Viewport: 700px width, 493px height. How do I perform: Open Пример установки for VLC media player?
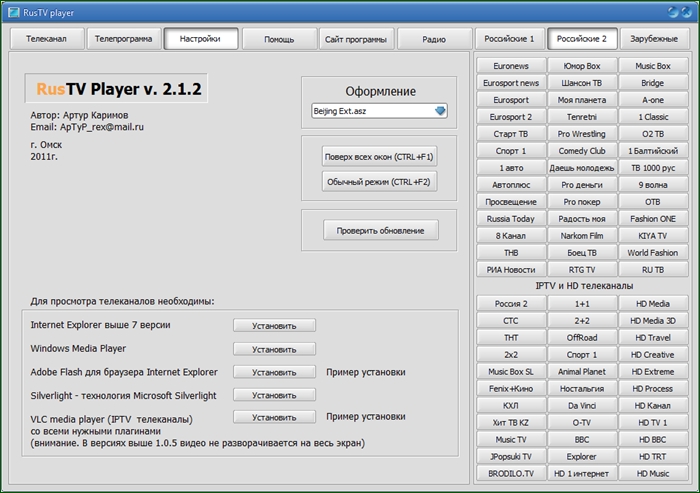[366, 417]
